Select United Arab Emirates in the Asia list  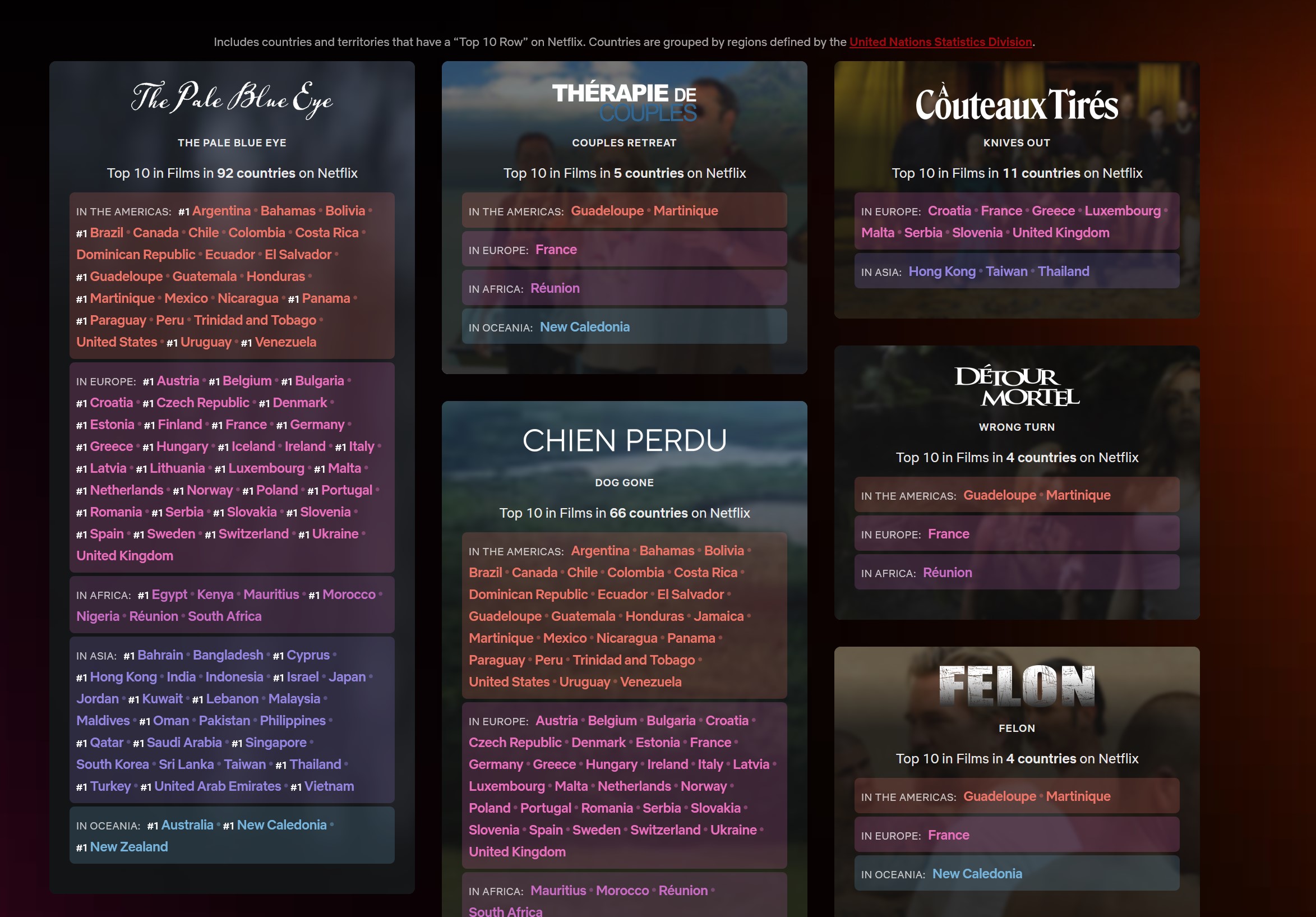click(217, 786)
